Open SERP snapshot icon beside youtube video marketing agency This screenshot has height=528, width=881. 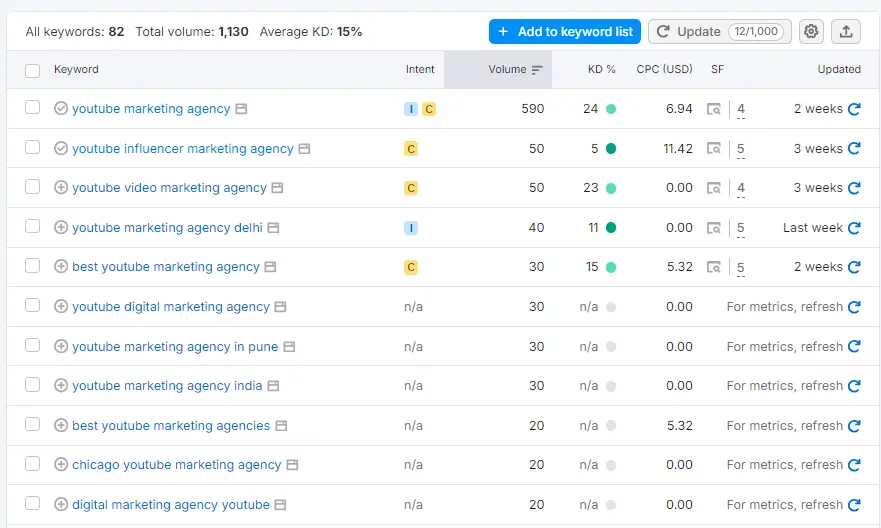tap(277, 188)
